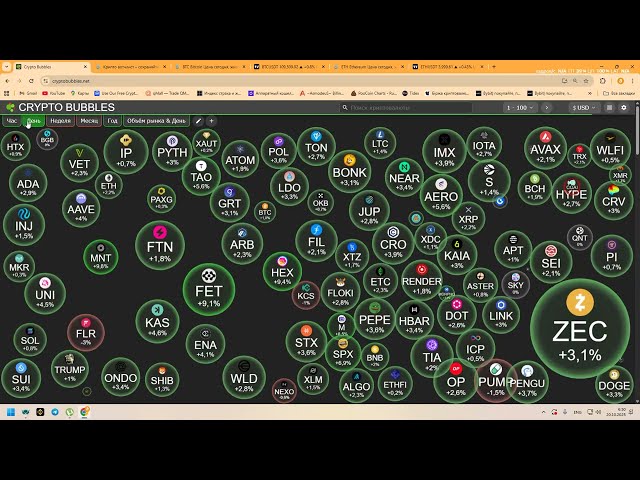Open Telegram from the taskbar
Screen dimensions: 640x480
click(x=55, y=412)
